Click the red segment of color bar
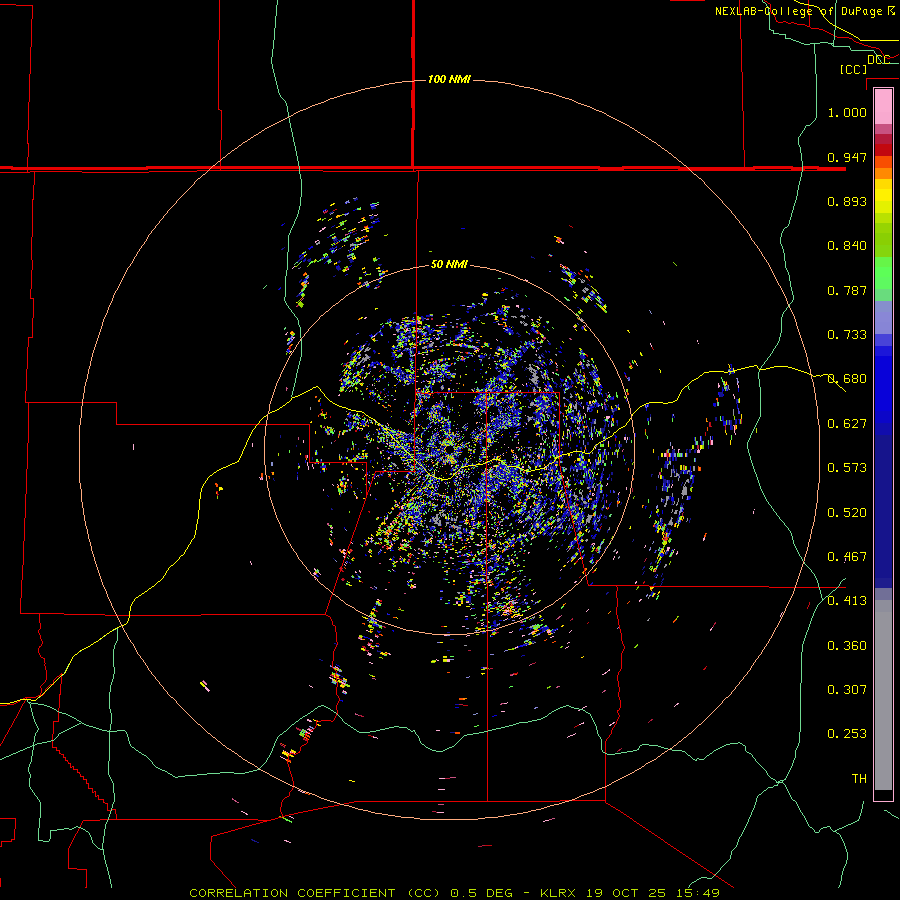900x900 pixels. (x=883, y=149)
